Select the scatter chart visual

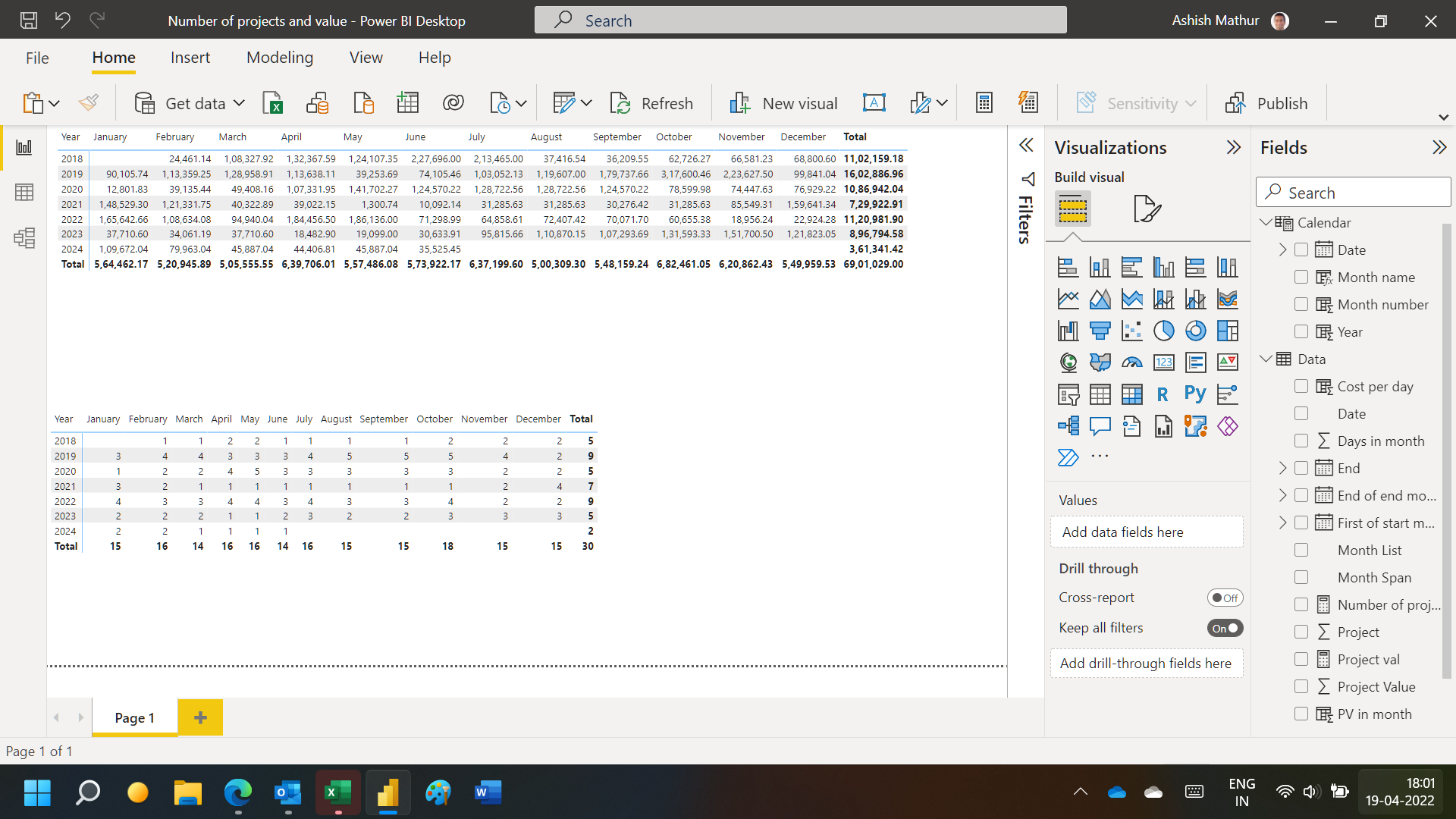pyautogui.click(x=1131, y=331)
